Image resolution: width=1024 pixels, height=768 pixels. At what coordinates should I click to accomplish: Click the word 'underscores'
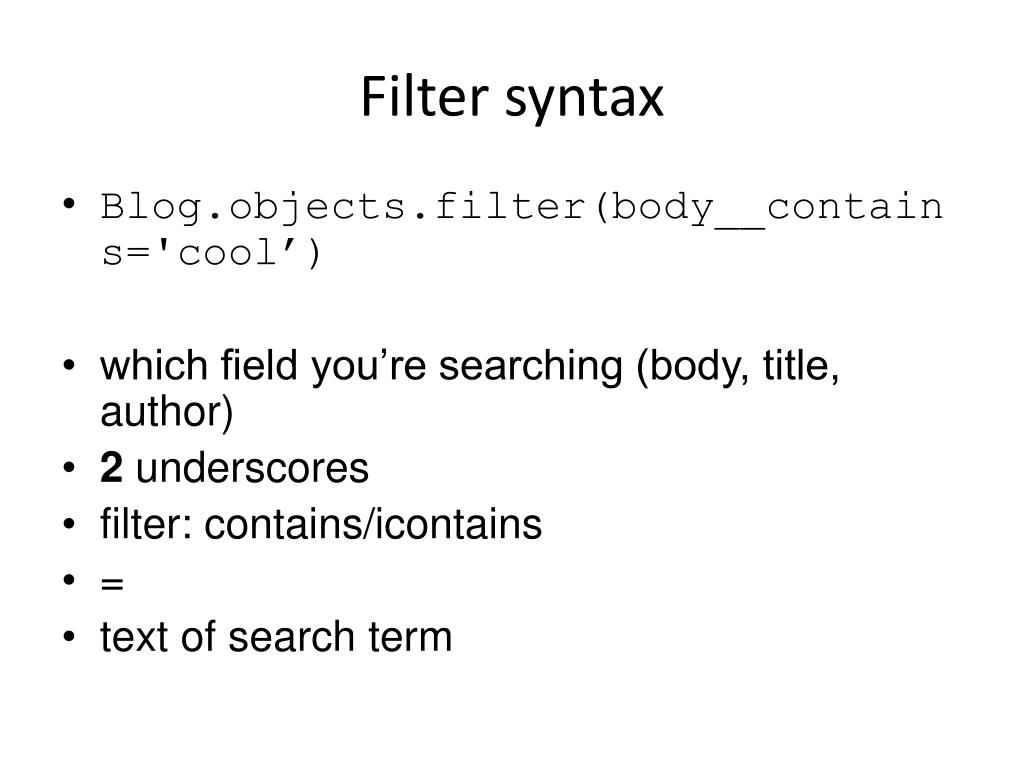(252, 468)
